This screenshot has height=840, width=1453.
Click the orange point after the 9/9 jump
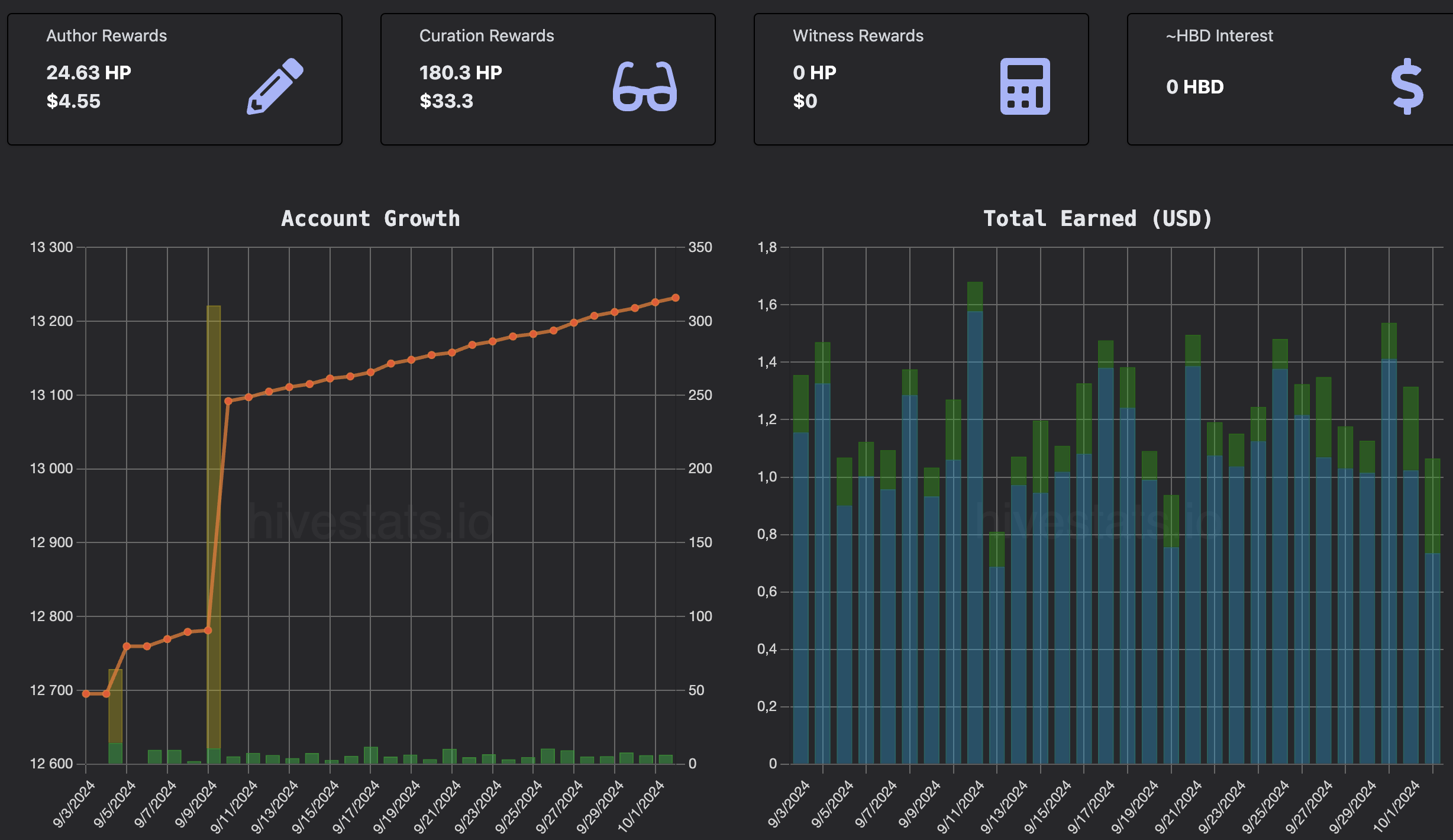228,401
